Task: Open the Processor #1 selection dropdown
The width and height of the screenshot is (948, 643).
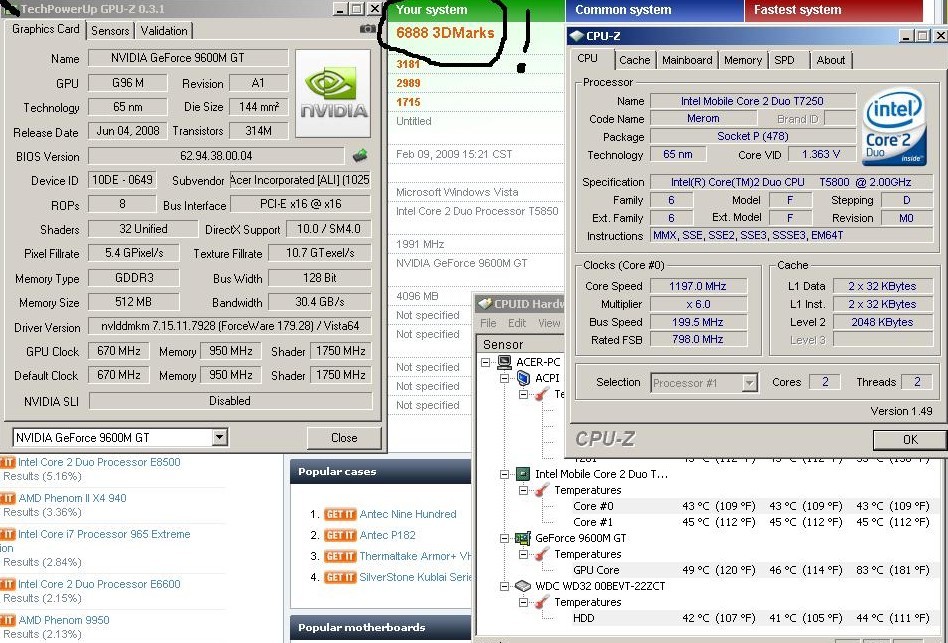Action: pyautogui.click(x=750, y=383)
